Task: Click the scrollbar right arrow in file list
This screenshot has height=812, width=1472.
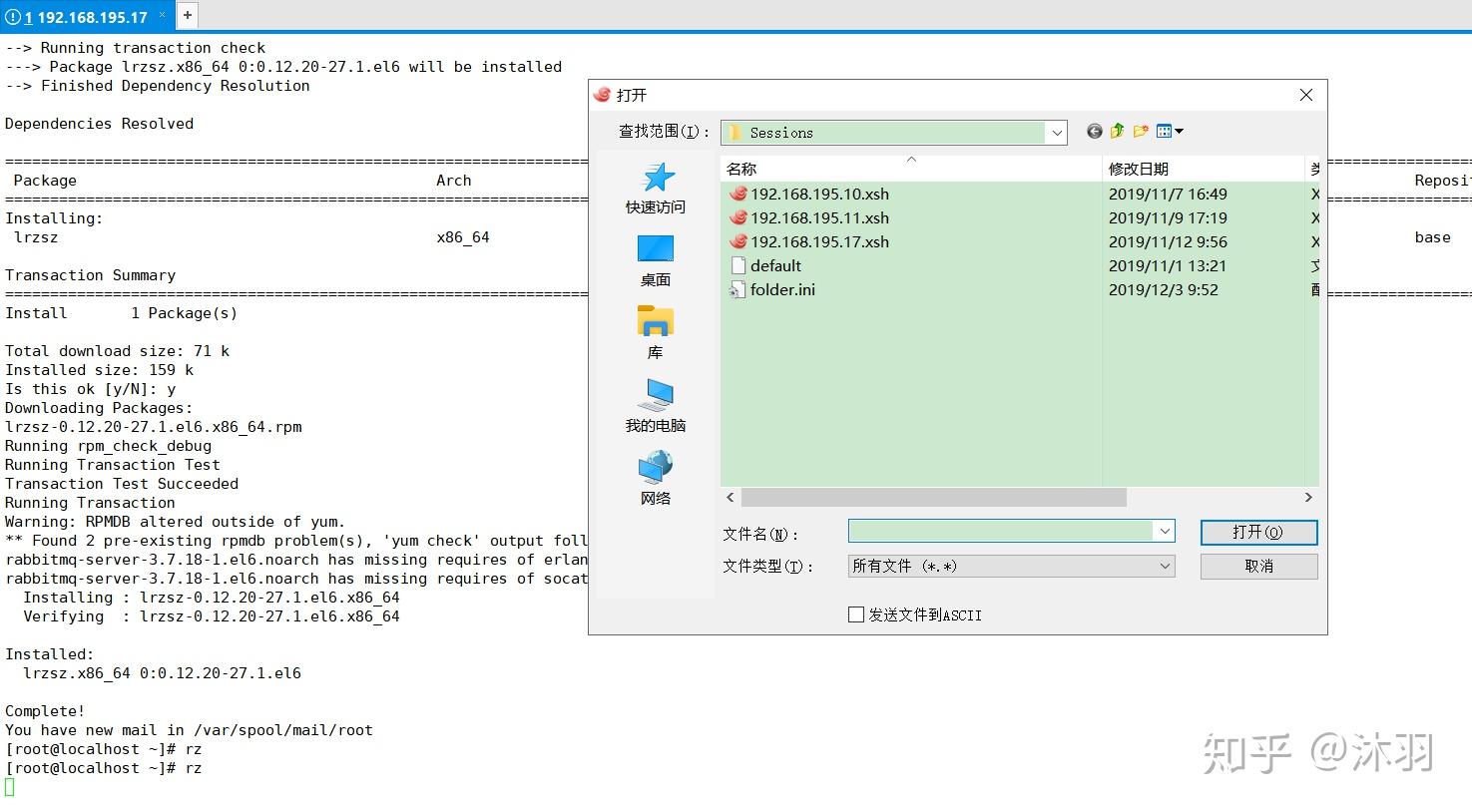Action: (x=1308, y=497)
